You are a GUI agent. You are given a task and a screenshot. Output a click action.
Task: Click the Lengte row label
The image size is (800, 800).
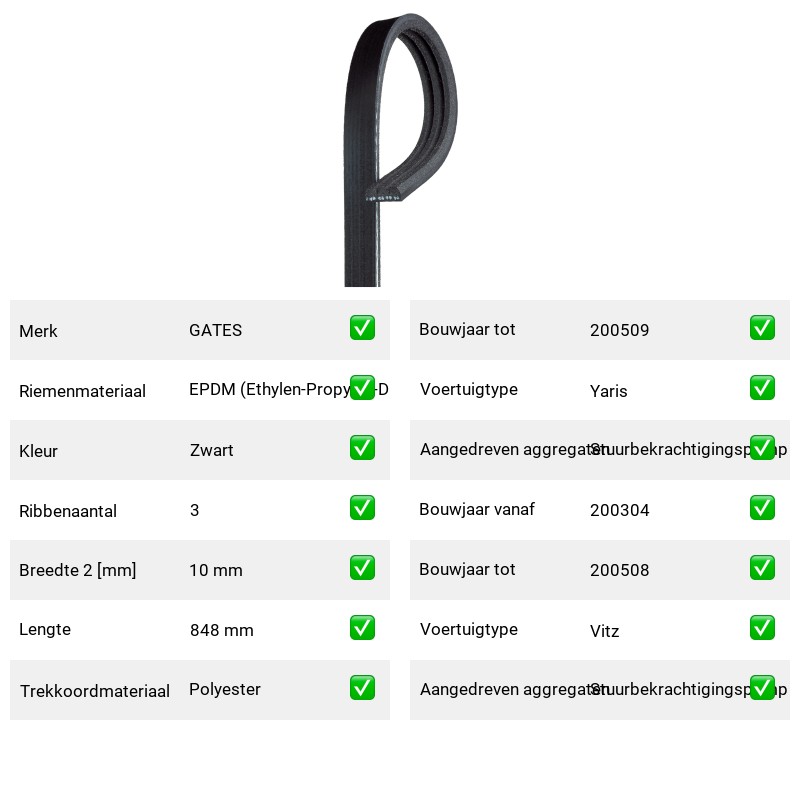click(x=45, y=630)
